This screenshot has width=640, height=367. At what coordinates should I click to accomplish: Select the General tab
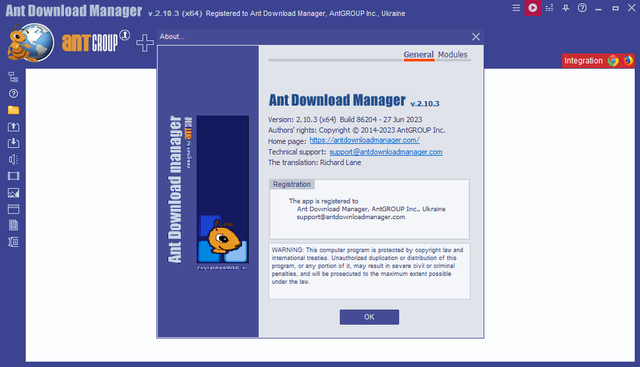[418, 55]
